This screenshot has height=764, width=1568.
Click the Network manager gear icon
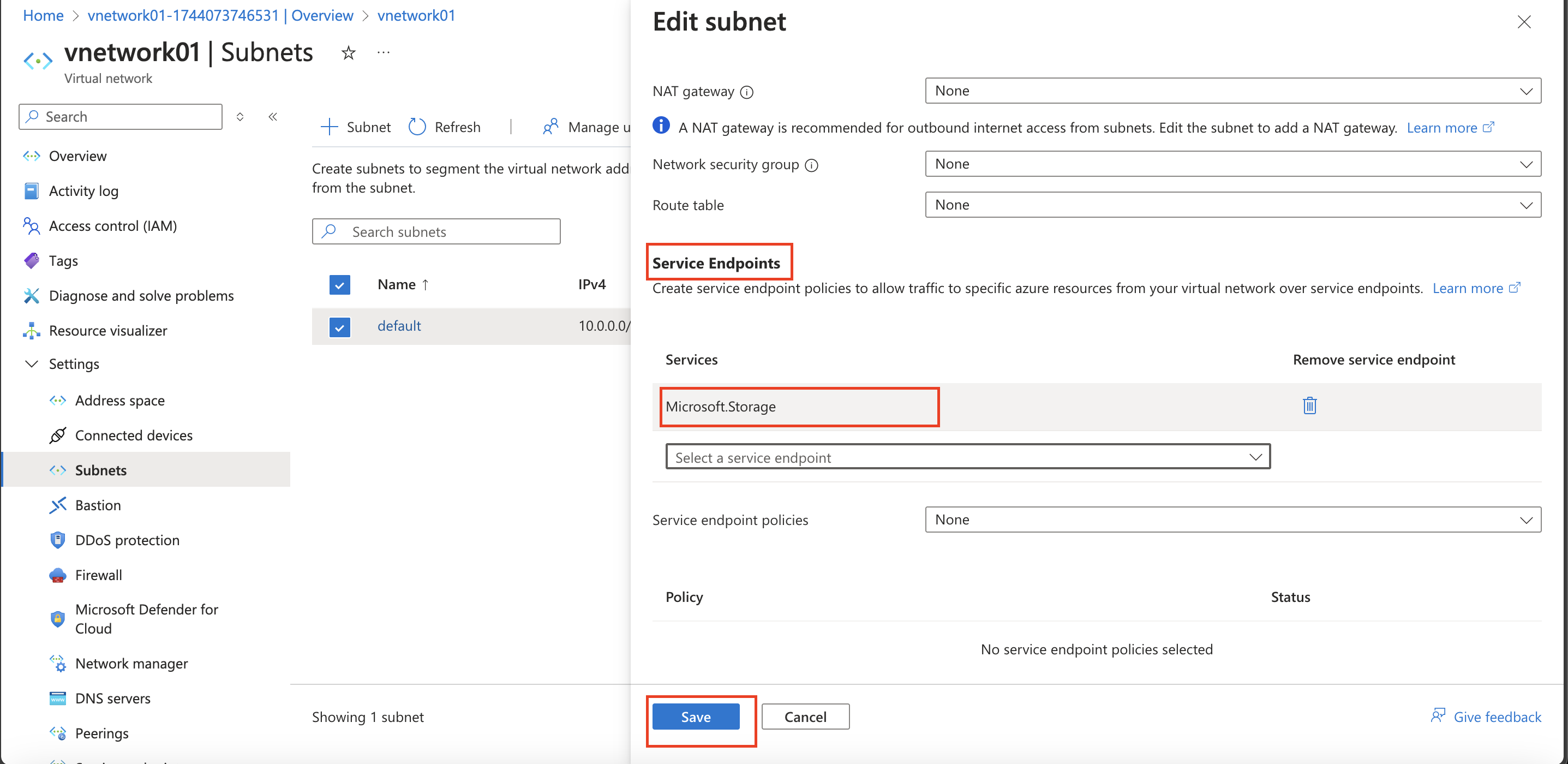[58, 664]
